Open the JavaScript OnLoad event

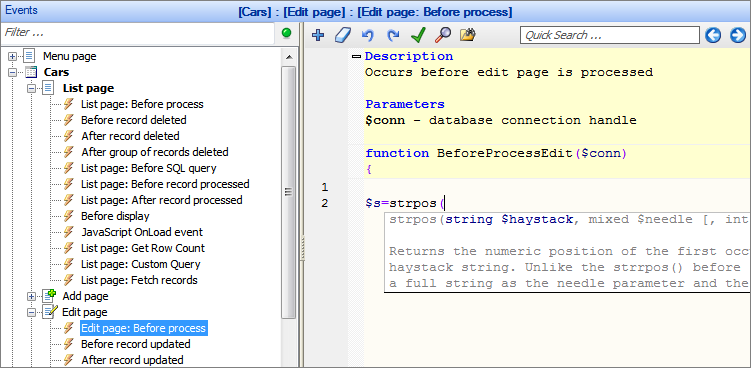point(142,232)
